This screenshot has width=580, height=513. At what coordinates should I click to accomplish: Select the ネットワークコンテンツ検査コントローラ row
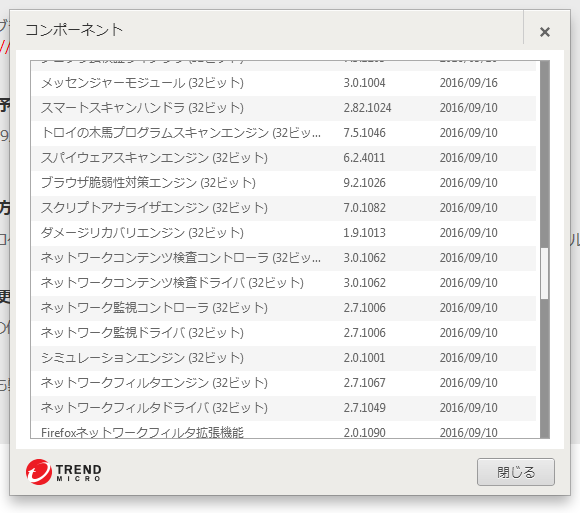(284, 258)
